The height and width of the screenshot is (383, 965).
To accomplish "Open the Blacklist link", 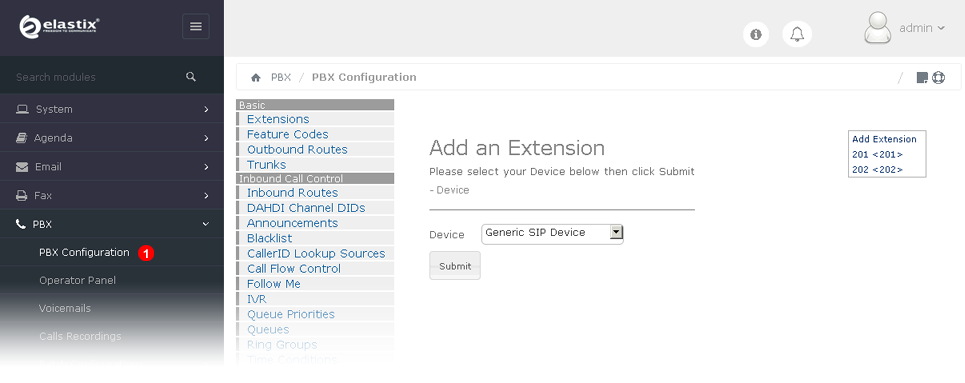I will [270, 238].
